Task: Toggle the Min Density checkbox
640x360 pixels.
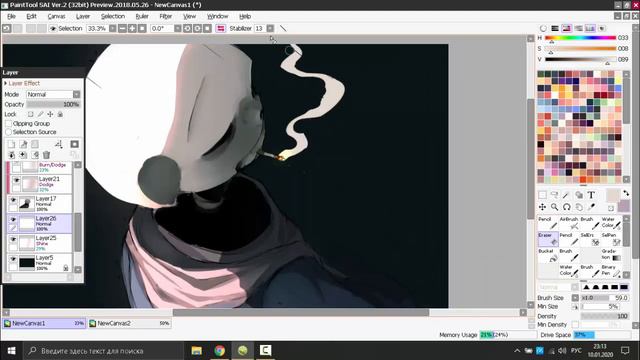Action: click(575, 324)
